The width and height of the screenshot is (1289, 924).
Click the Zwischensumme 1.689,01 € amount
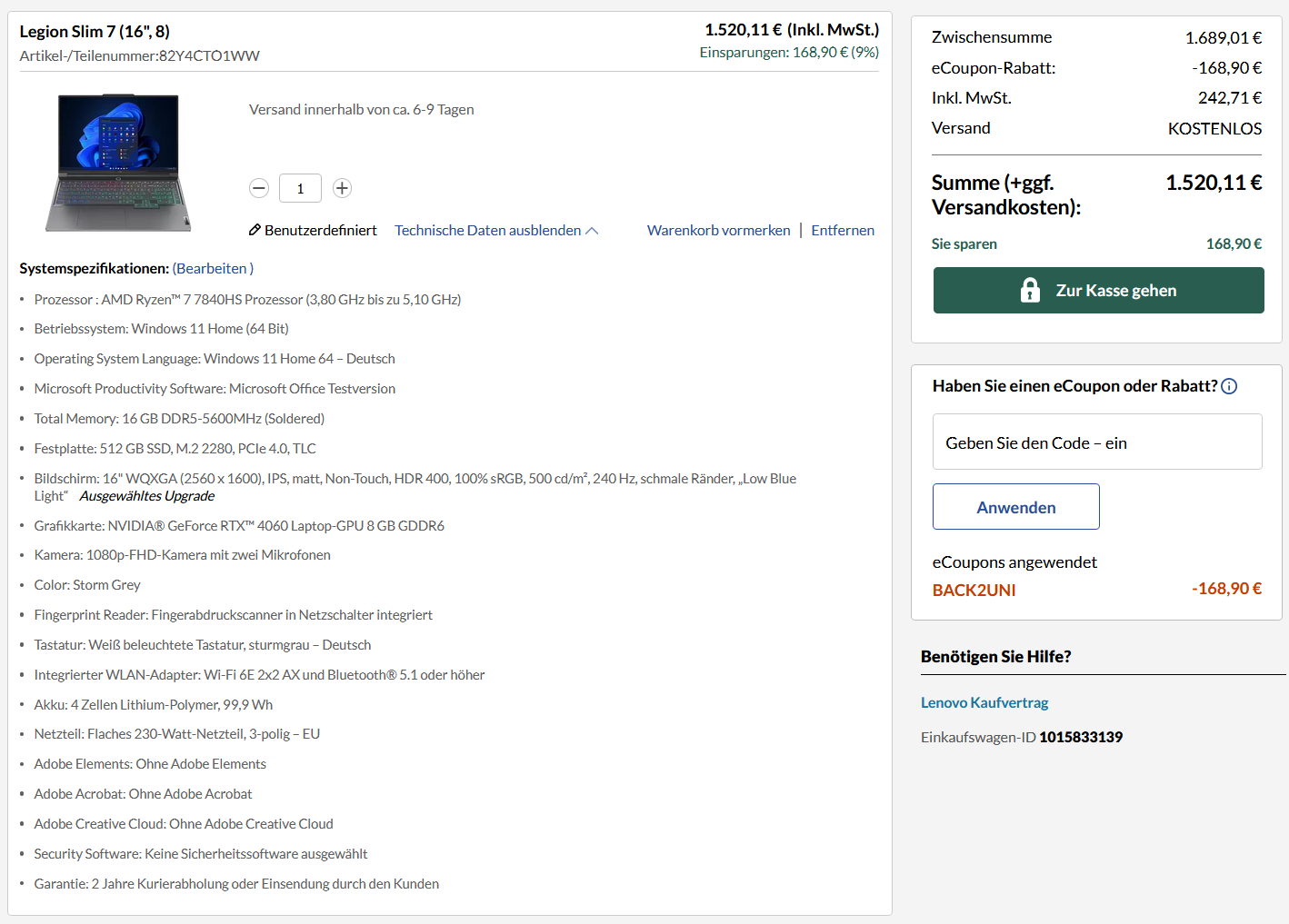(x=1223, y=37)
